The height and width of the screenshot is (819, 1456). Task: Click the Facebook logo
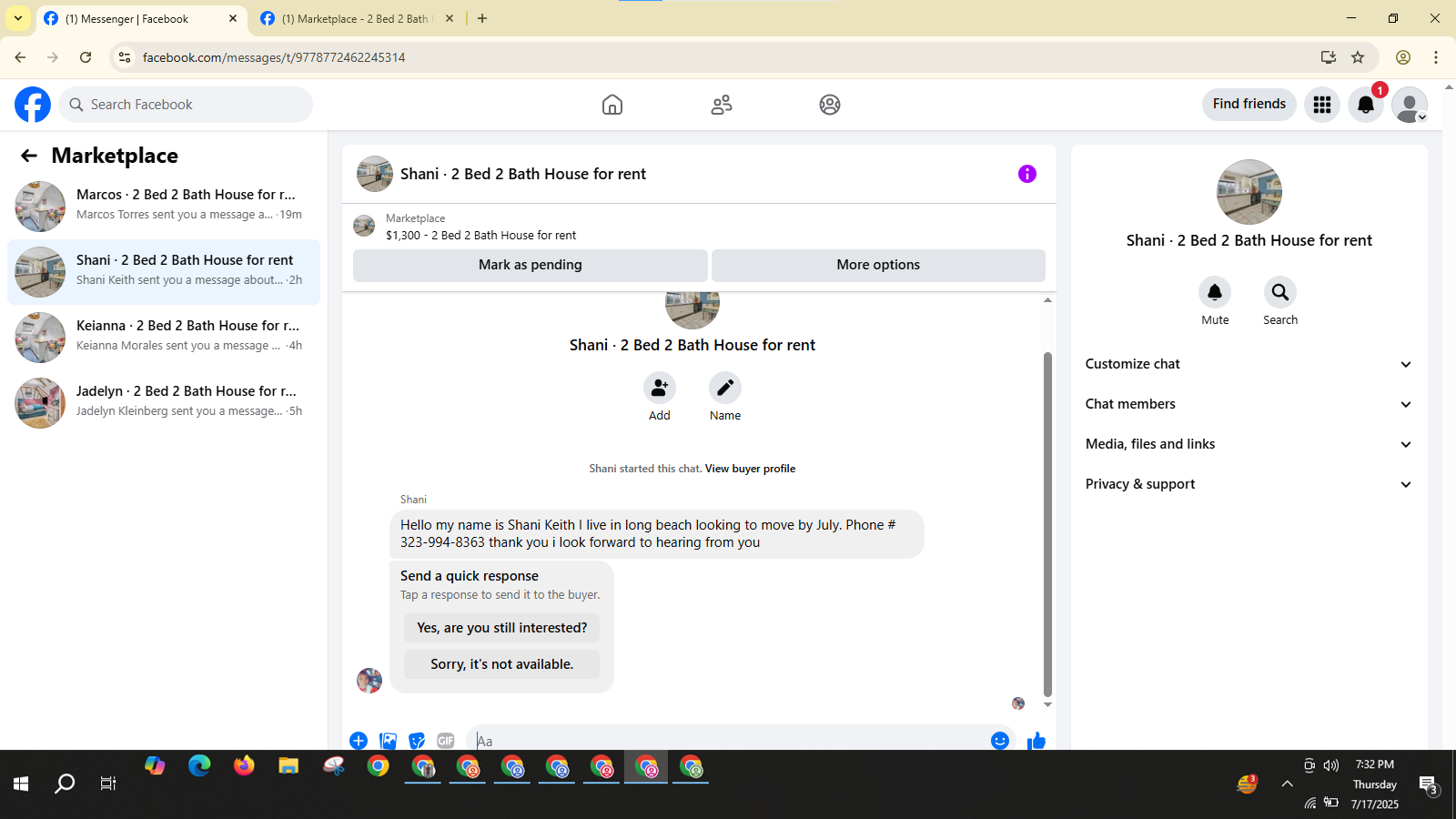tap(33, 105)
